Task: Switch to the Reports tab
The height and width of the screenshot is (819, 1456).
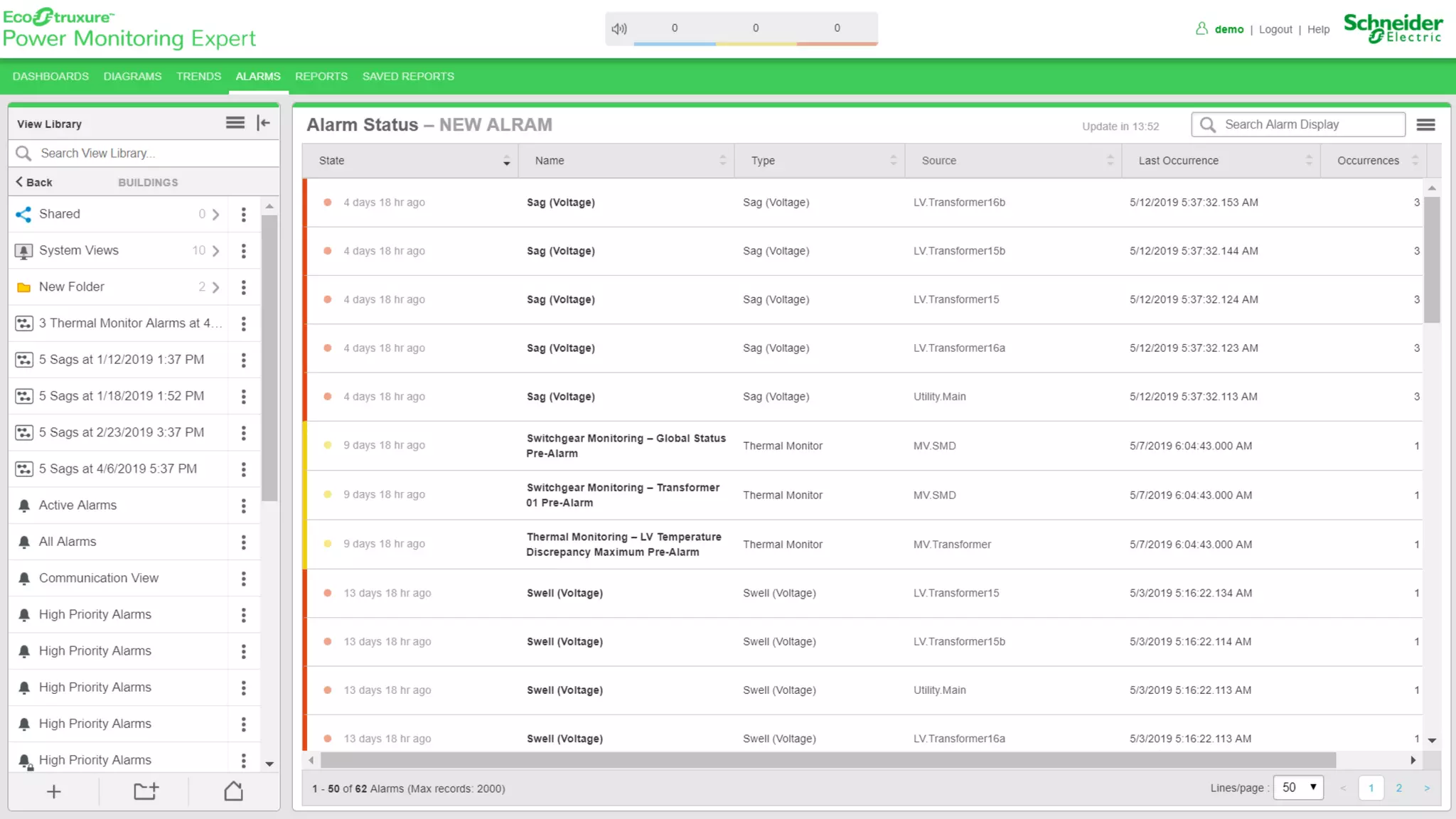Action: pyautogui.click(x=321, y=76)
